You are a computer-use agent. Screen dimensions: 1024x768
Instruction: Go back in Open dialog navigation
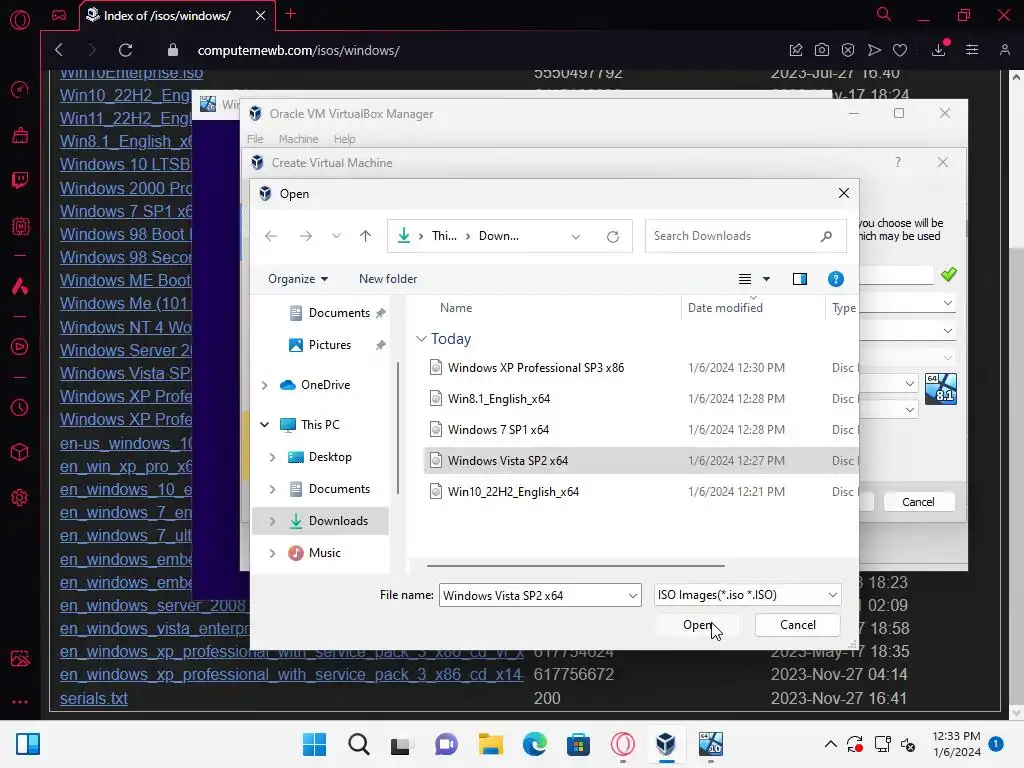point(271,236)
